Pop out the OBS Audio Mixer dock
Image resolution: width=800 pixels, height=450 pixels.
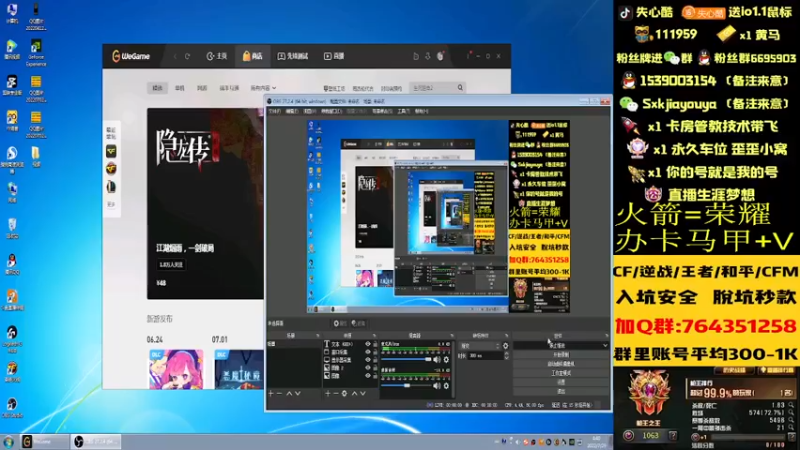coord(452,336)
